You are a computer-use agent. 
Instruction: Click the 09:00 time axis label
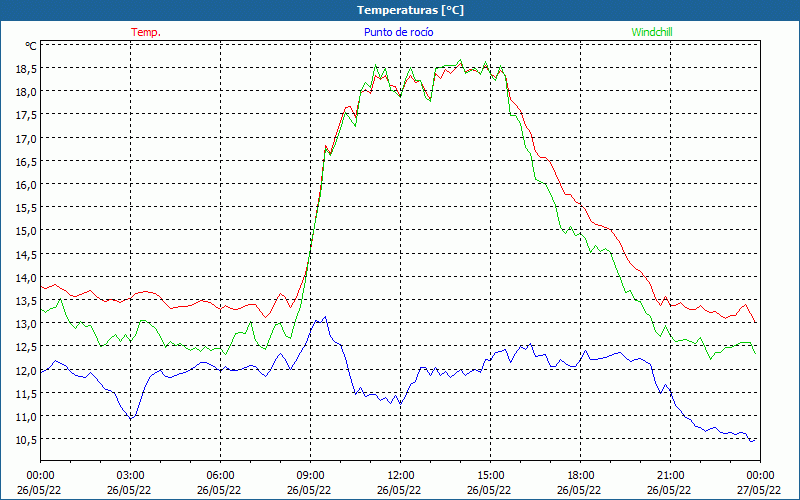click(x=310, y=475)
